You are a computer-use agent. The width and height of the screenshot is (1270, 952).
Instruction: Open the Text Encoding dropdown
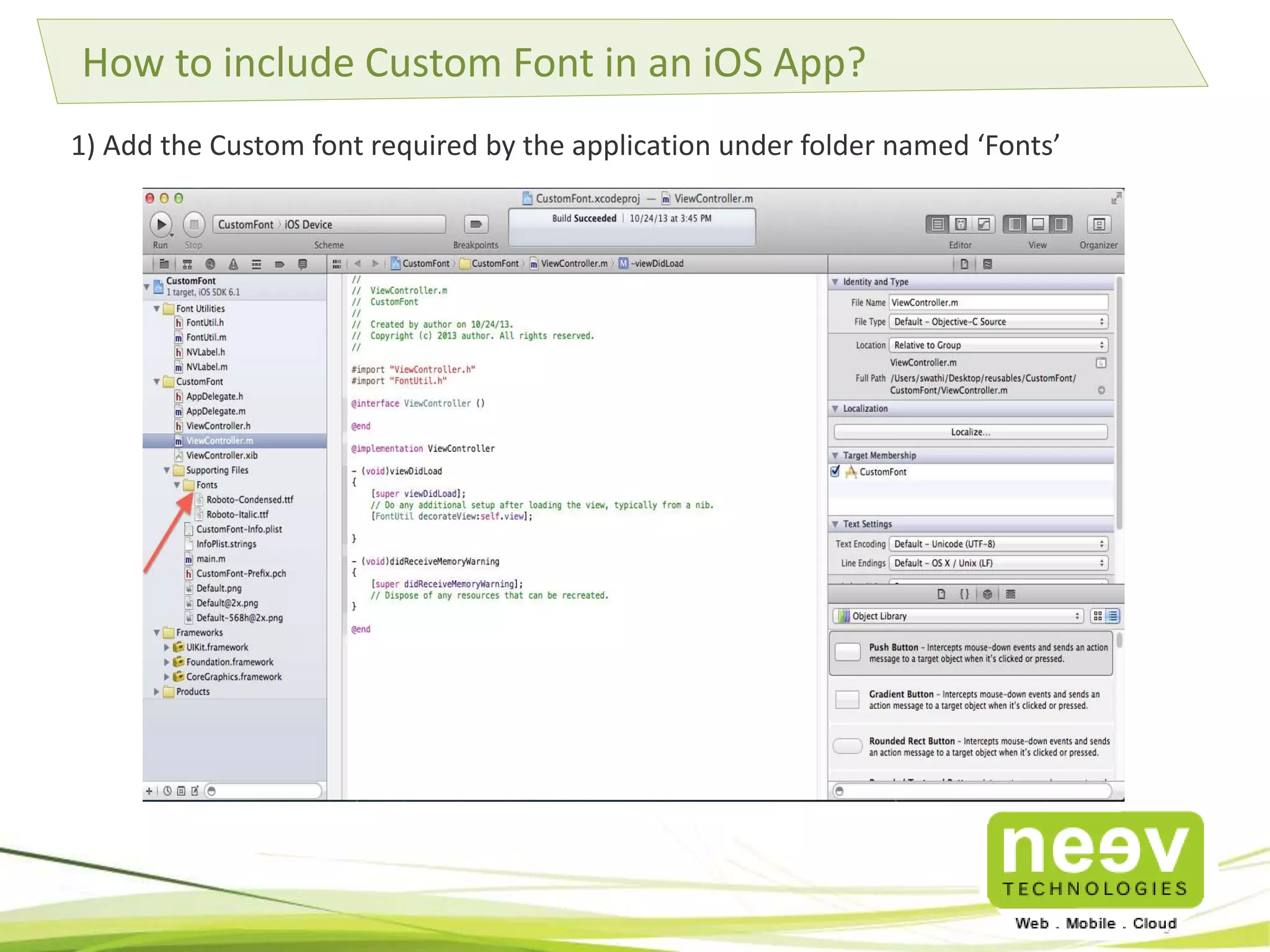point(998,544)
